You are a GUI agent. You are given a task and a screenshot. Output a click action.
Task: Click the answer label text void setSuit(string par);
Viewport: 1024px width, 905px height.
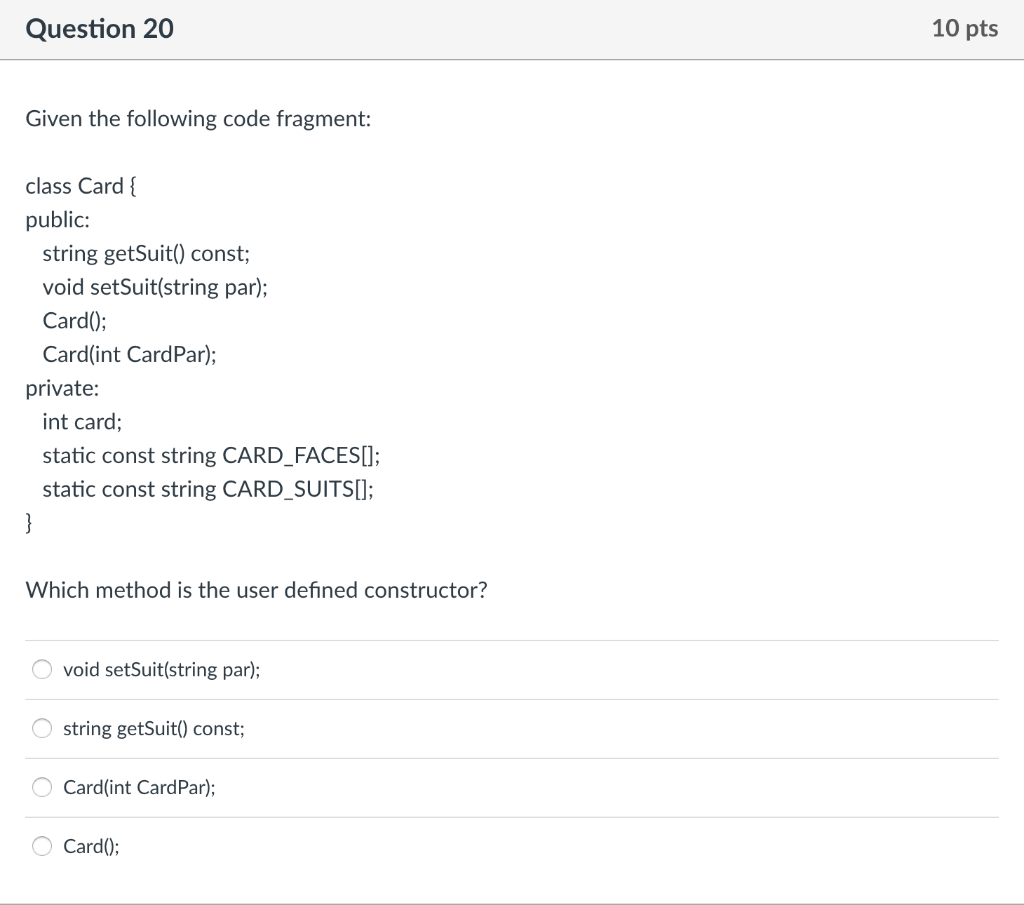pos(161,670)
